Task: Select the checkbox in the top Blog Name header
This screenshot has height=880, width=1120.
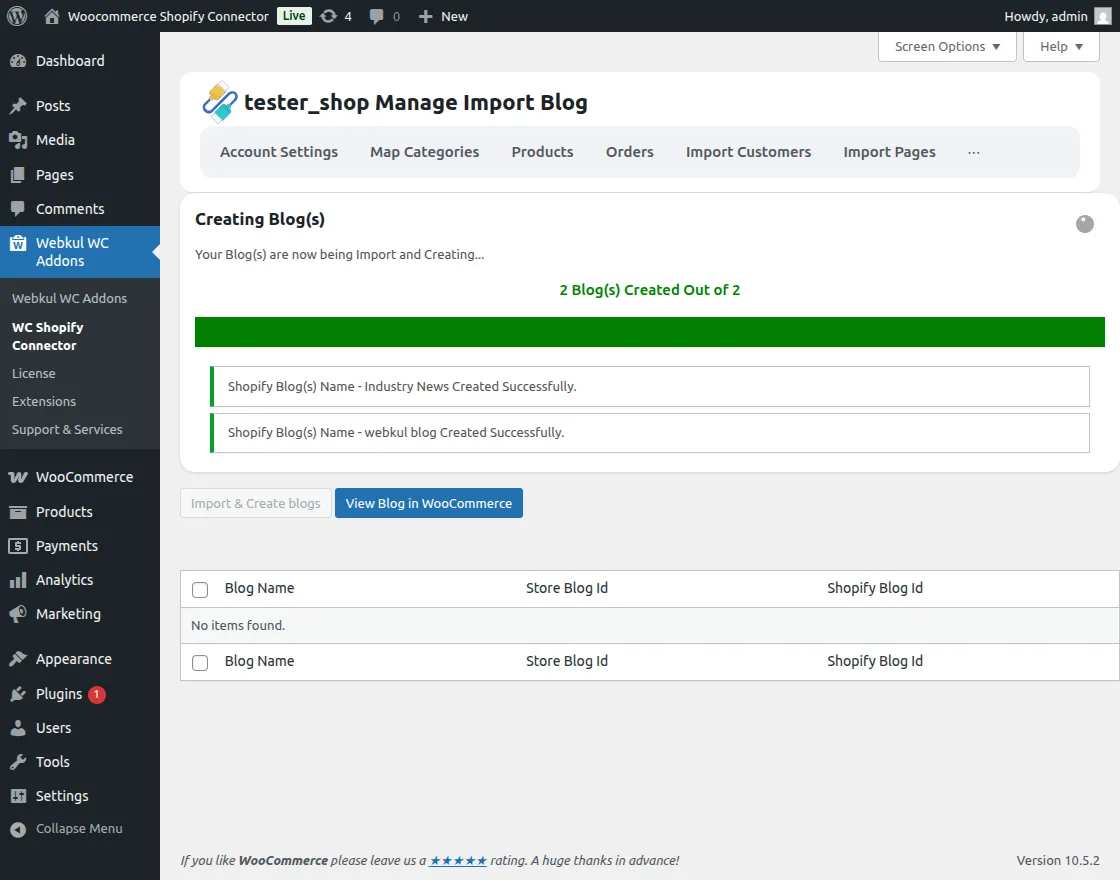Action: point(200,590)
